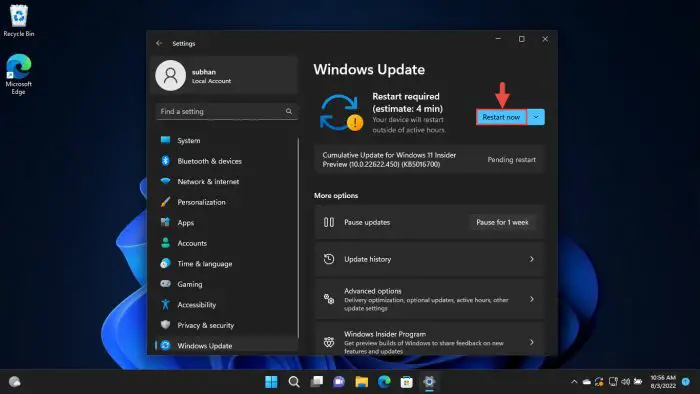Open the Recycle Bin desktop icon
Screen dimensions: 700x394
coord(19,21)
